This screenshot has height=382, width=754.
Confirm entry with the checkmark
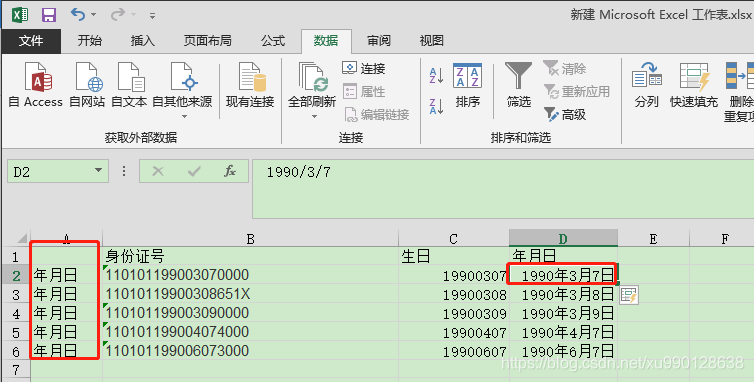pyautogui.click(x=194, y=171)
